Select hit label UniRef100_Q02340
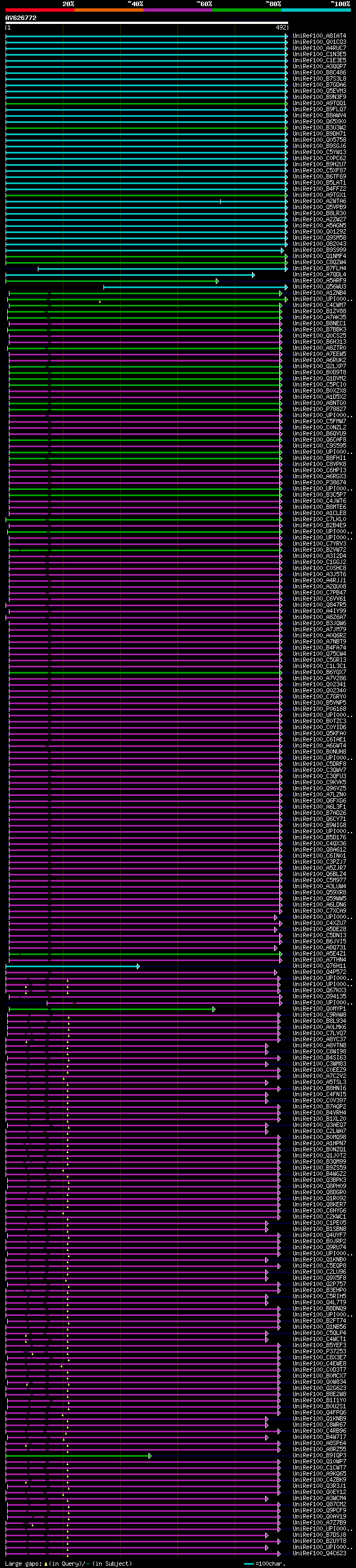The height and width of the screenshot is (1568, 356). click(319, 691)
